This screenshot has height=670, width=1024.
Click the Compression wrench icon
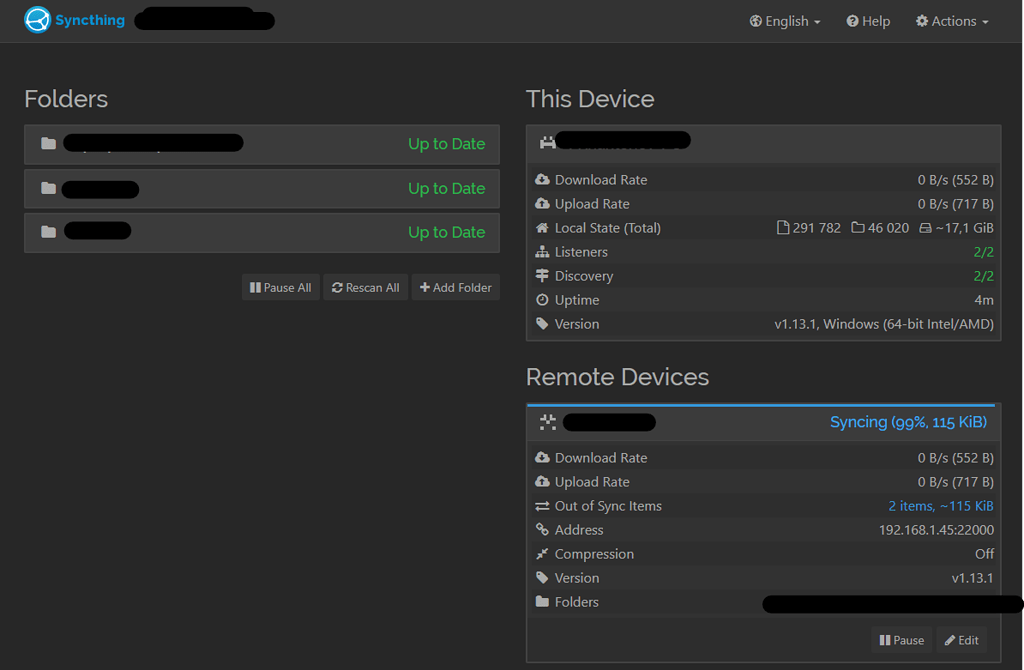(x=540, y=554)
